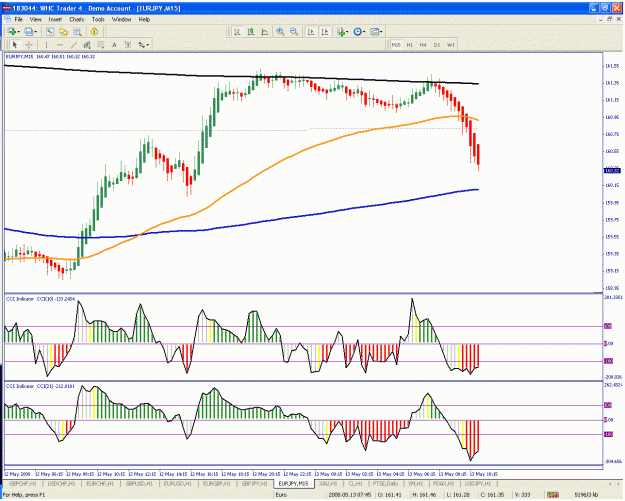Switch to the CL,H1 chart tab
Viewport: 625px width, 501px height.
356,483
